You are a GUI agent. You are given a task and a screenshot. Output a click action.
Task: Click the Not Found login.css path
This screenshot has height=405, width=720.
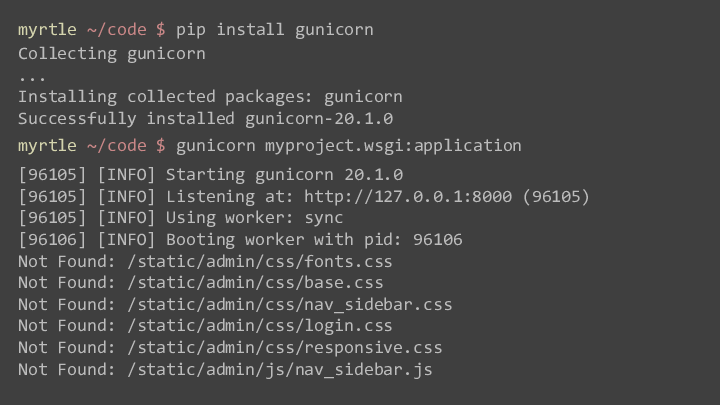pos(260,326)
